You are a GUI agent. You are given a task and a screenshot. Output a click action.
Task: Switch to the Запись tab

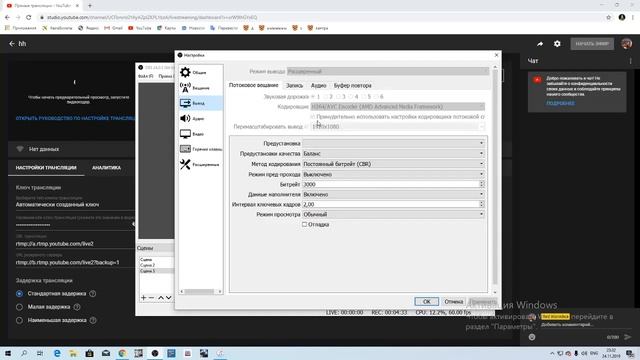pyautogui.click(x=294, y=85)
